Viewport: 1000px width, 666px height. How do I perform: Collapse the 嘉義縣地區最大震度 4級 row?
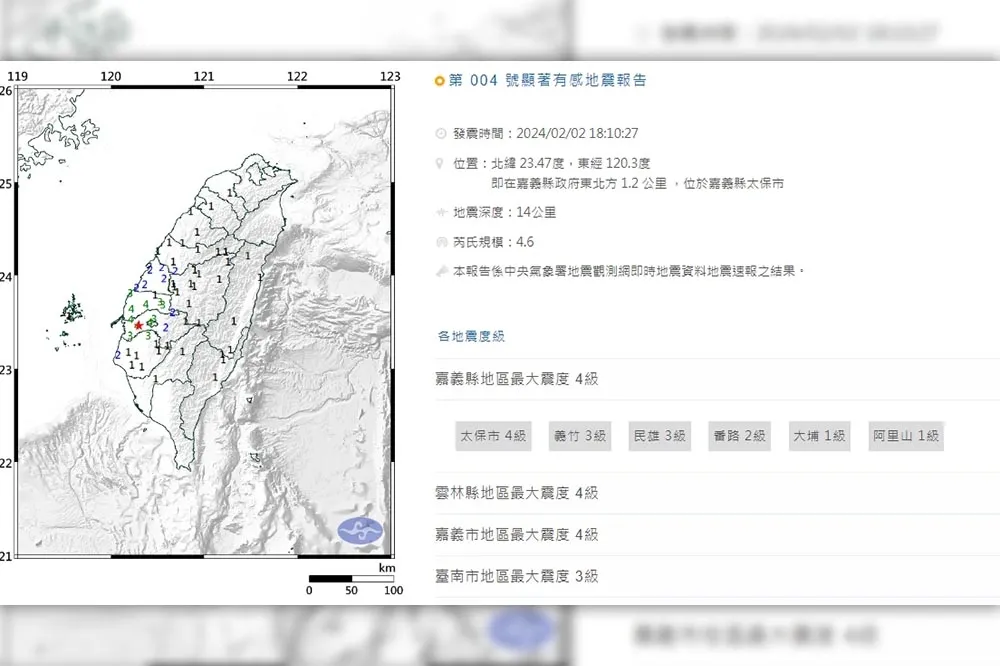pos(717,379)
